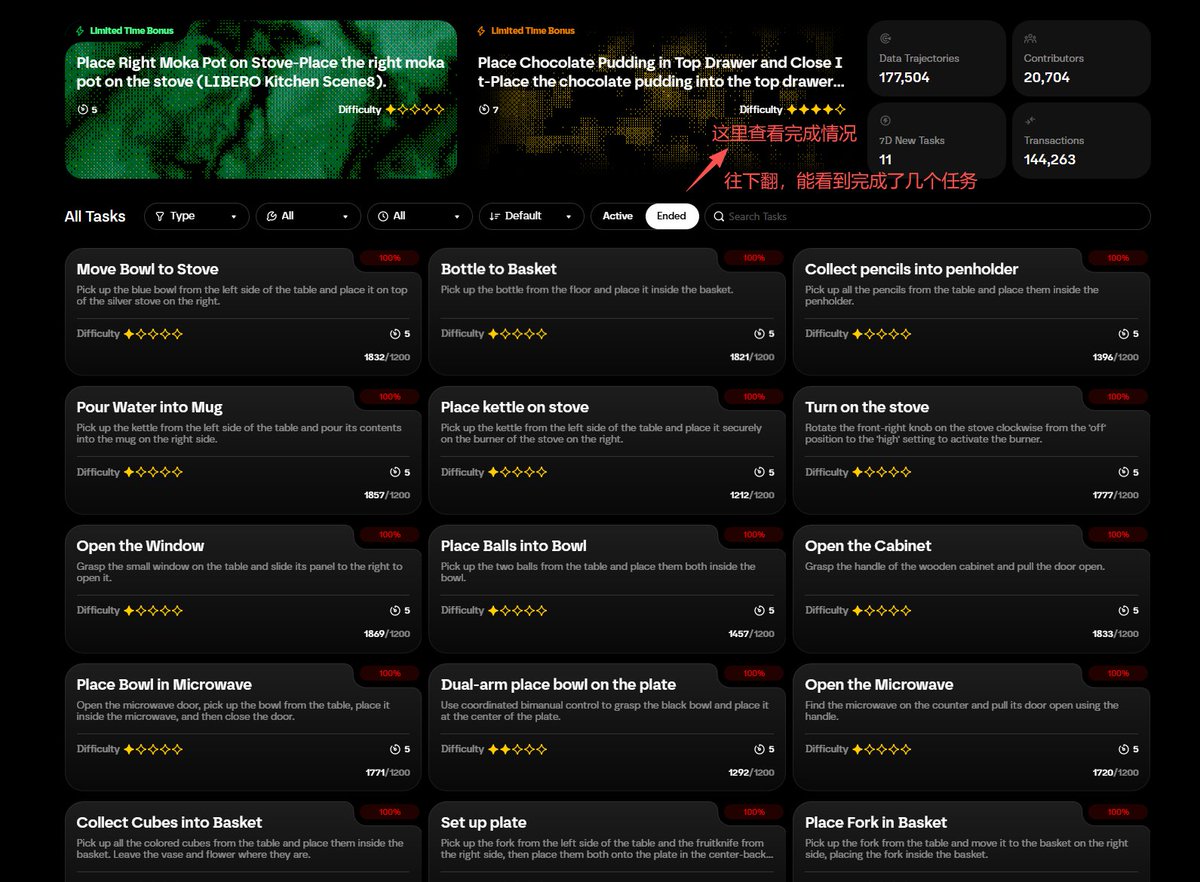Click the sort icon beside Default
Viewport: 1200px width, 882px height.
(495, 216)
